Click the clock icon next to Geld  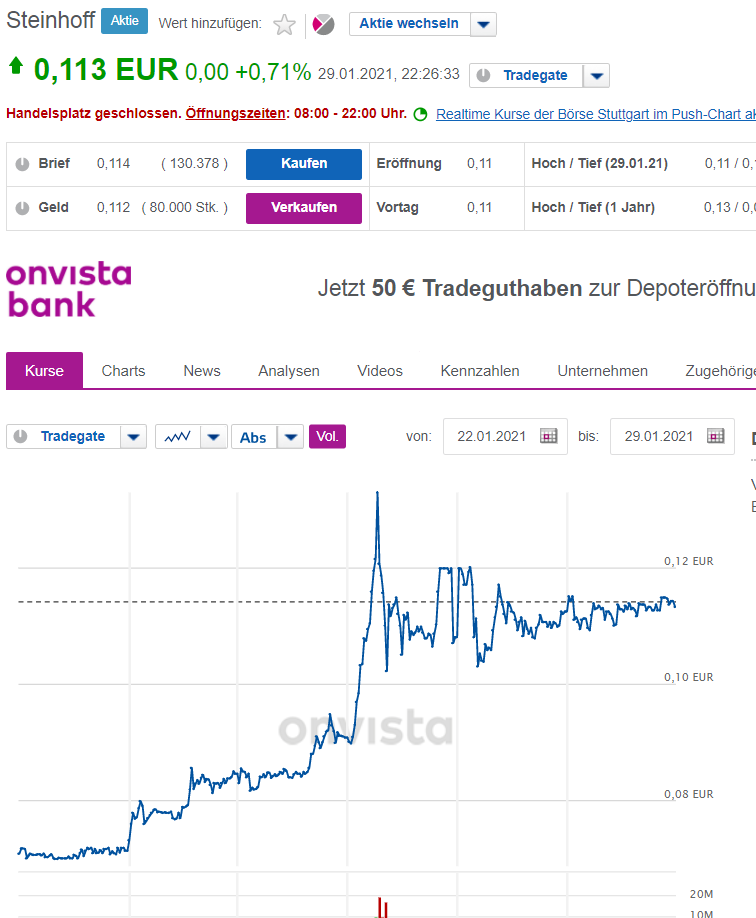click(x=22, y=208)
